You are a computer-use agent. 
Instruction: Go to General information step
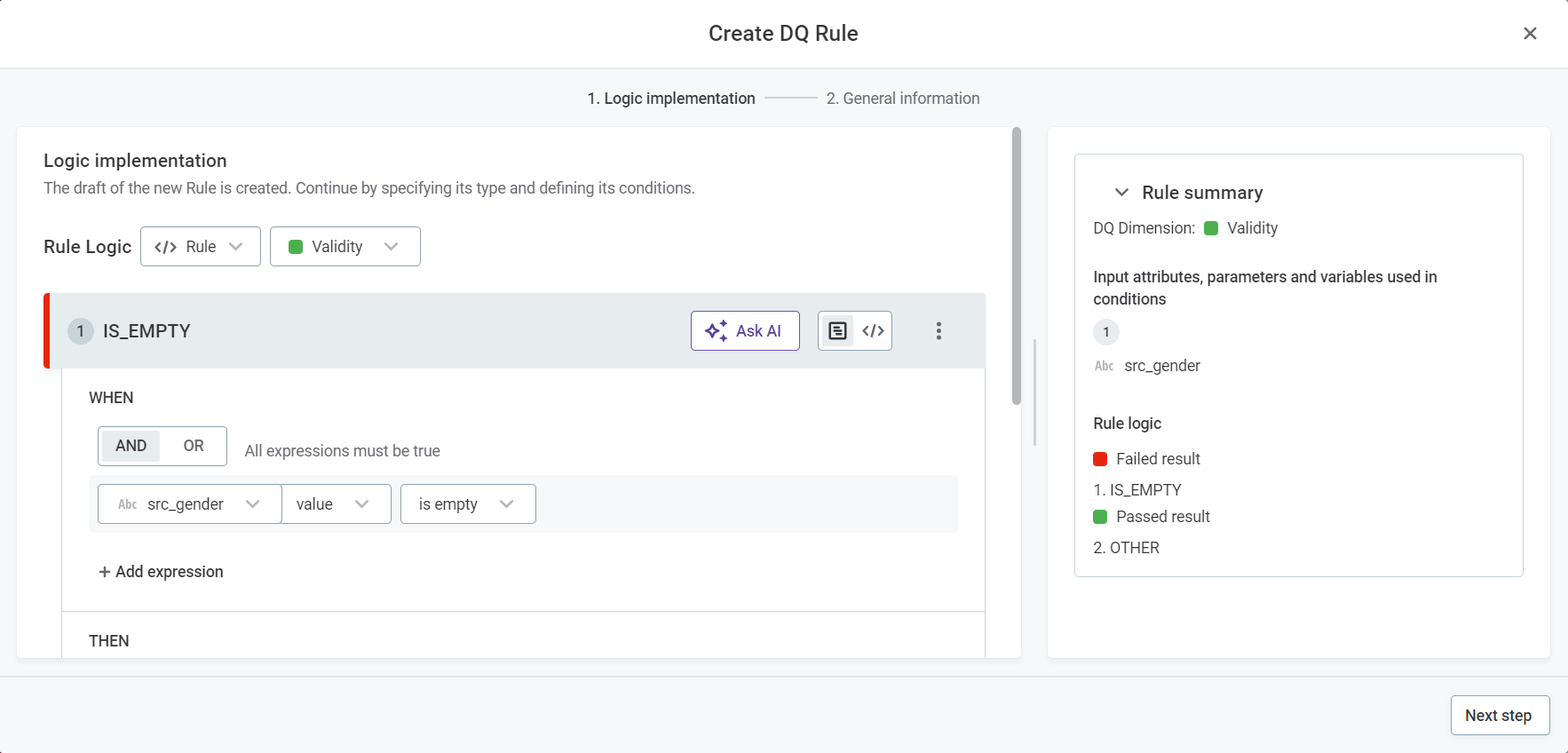(x=902, y=99)
